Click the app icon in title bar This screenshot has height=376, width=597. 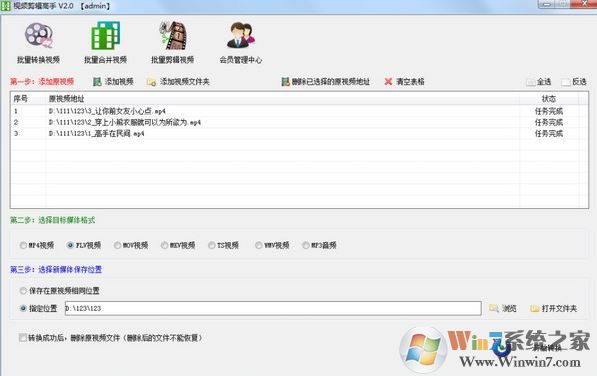[5, 6]
